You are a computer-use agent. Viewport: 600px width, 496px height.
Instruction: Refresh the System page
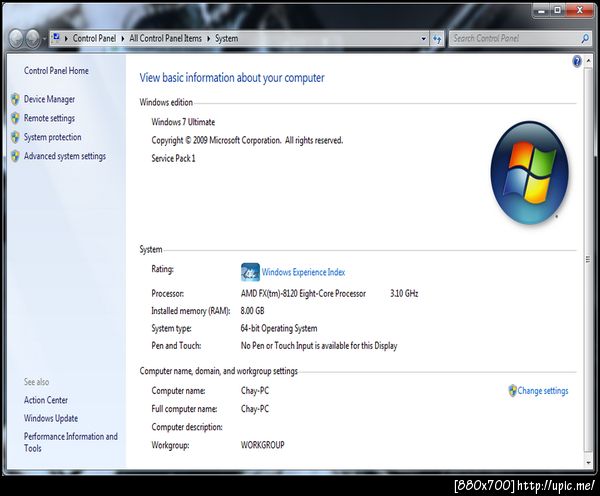pos(437,39)
